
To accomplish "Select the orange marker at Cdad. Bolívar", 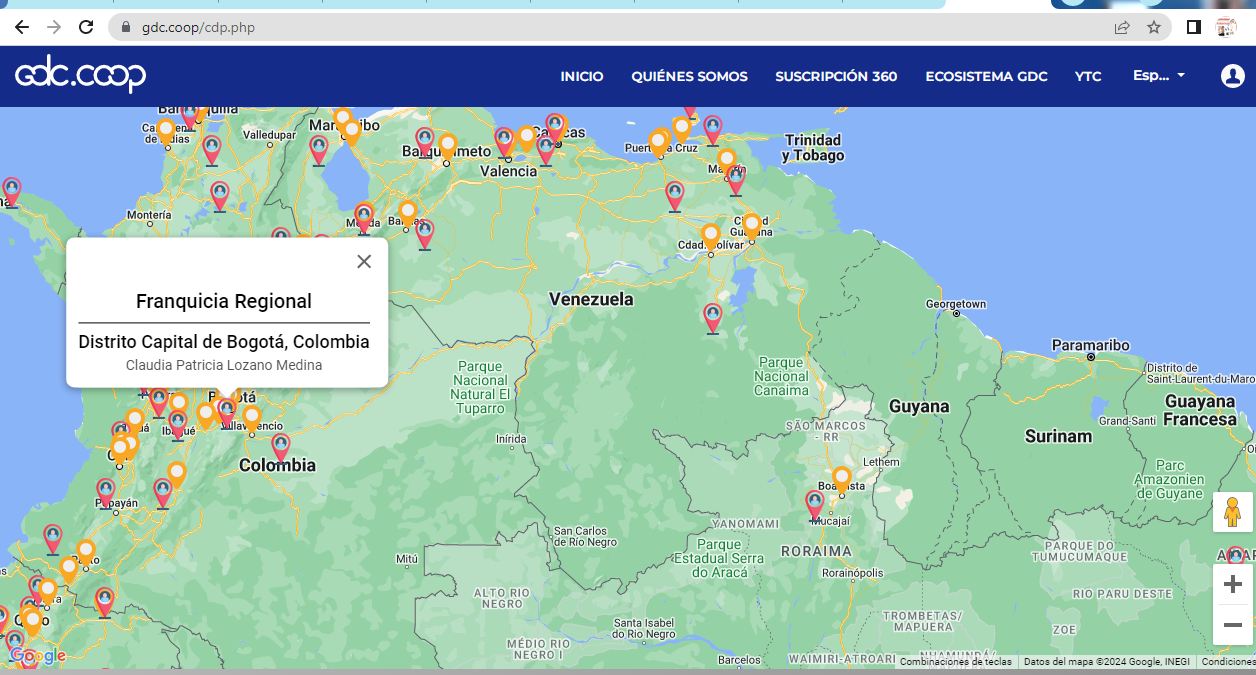I will pyautogui.click(x=710, y=237).
